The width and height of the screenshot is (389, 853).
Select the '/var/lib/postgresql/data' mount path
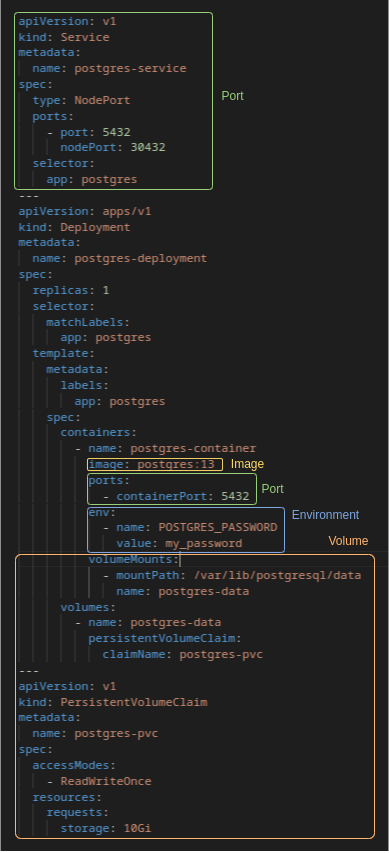(x=277, y=575)
